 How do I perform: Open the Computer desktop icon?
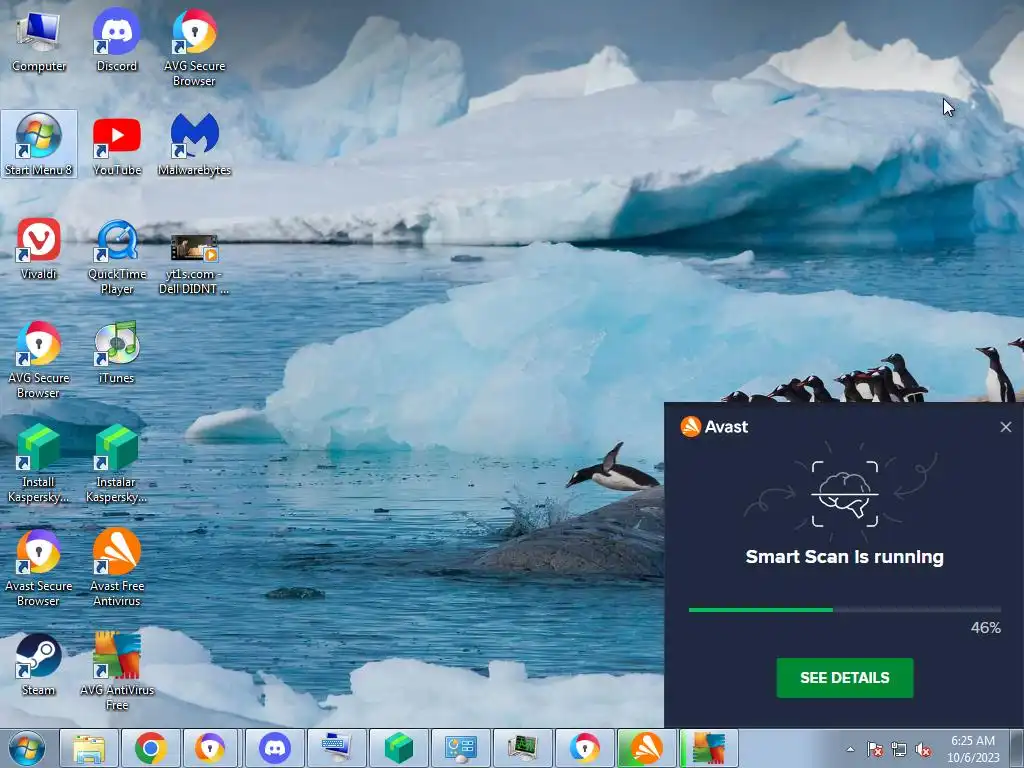point(39,42)
